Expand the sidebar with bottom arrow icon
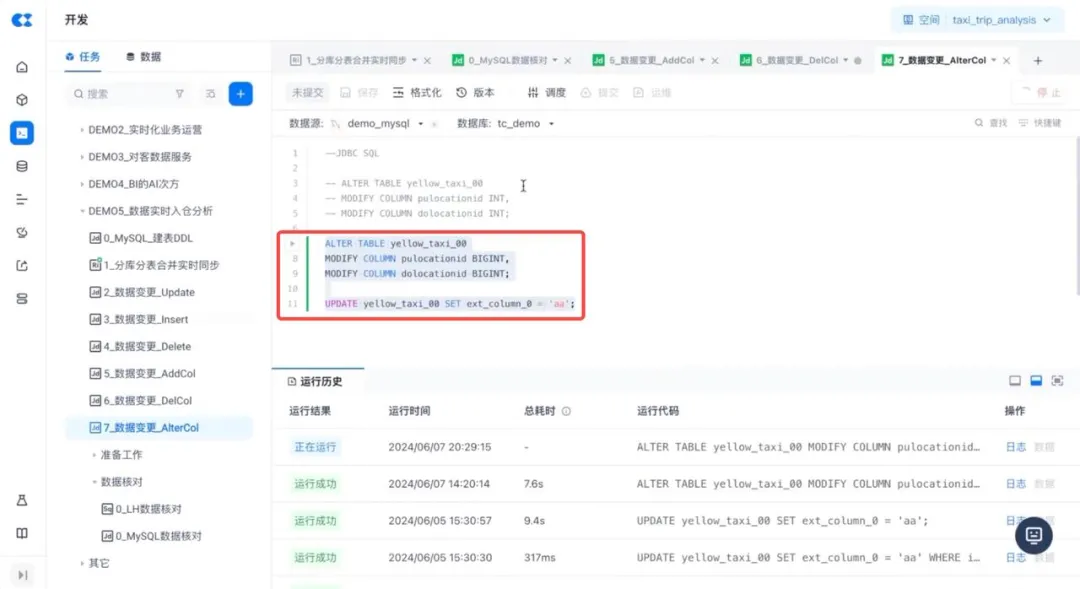1080x589 pixels. click(x=22, y=574)
